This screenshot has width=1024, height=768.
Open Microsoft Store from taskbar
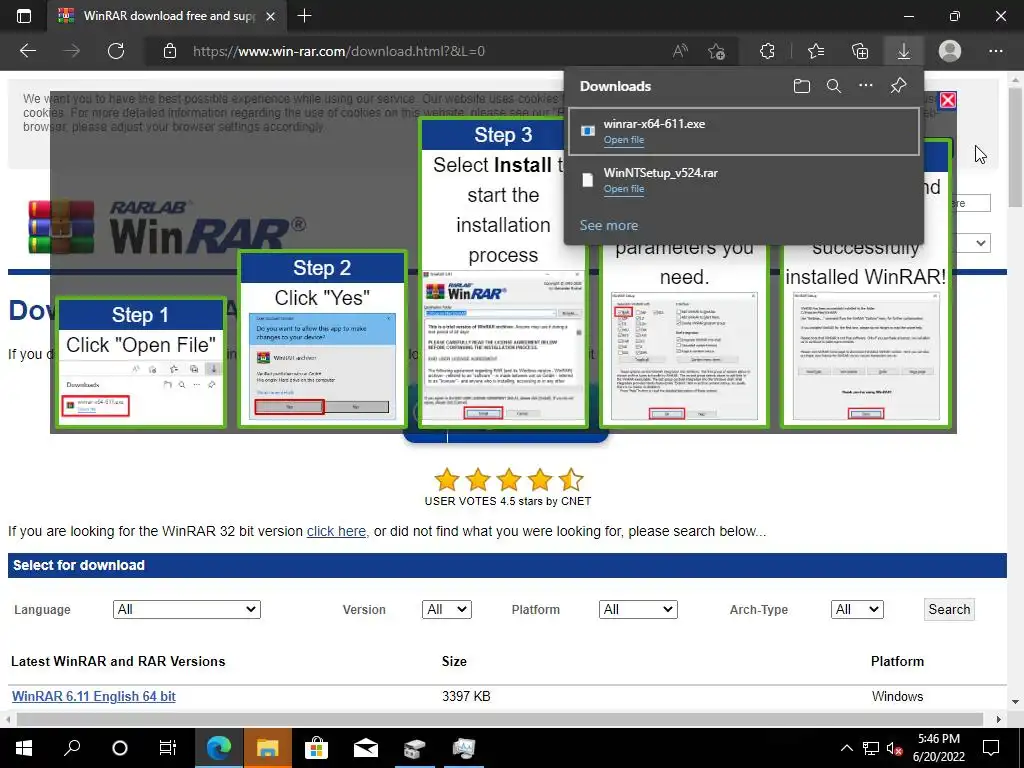[x=317, y=748]
